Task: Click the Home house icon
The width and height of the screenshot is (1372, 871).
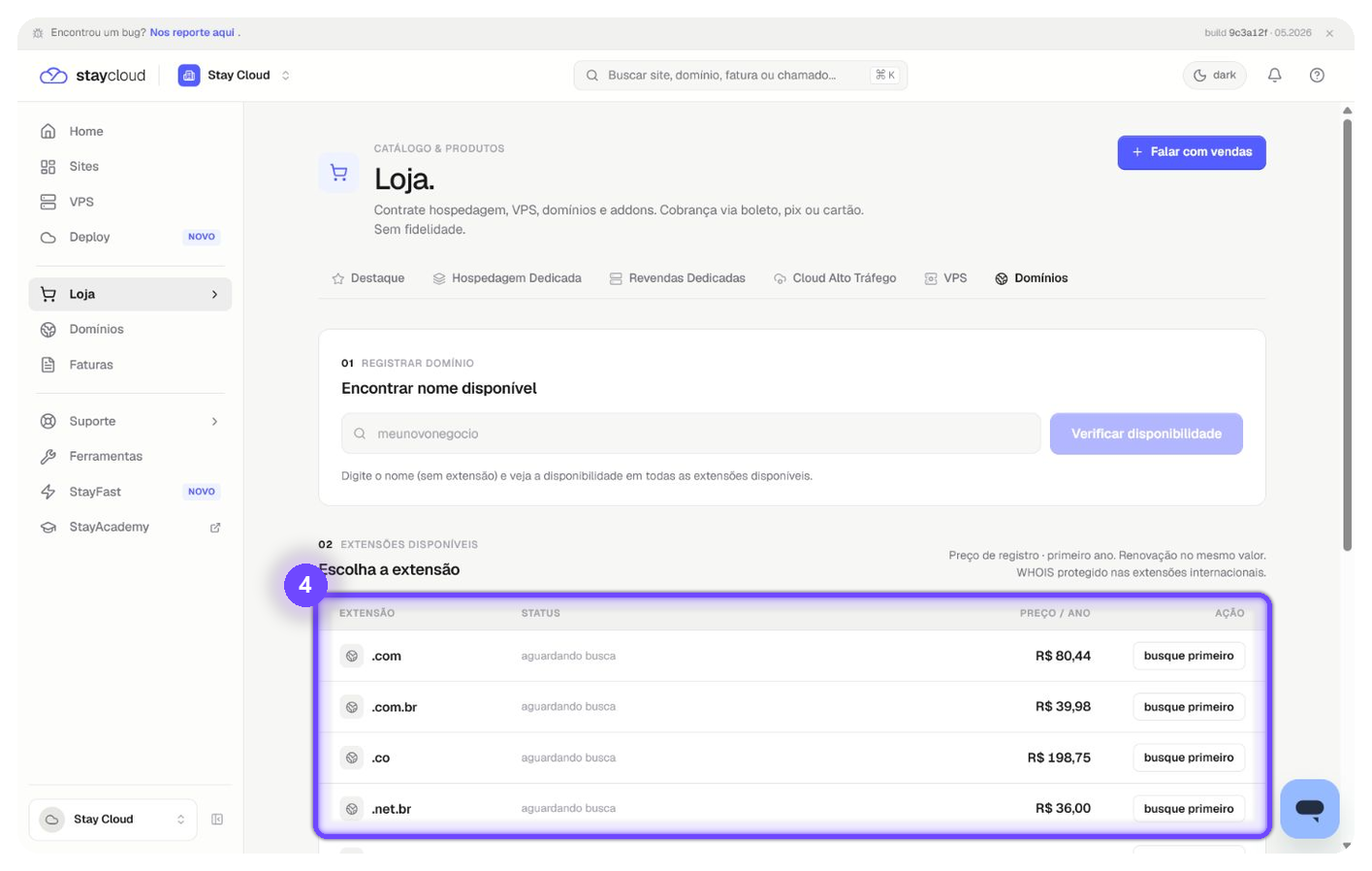Action: click(48, 131)
